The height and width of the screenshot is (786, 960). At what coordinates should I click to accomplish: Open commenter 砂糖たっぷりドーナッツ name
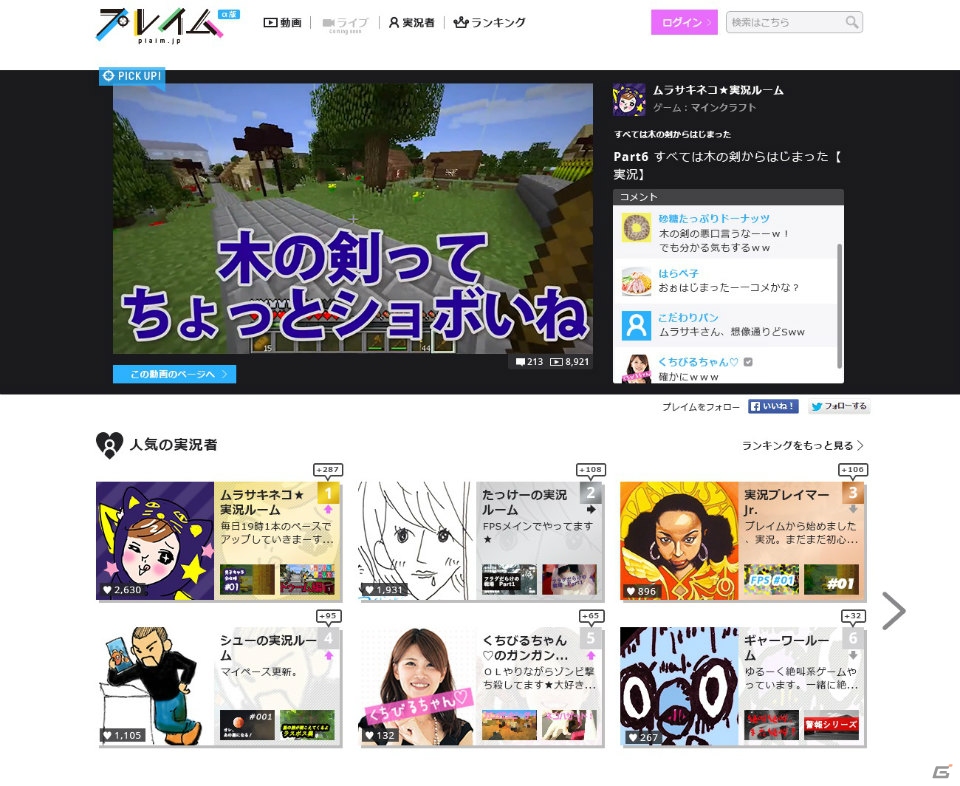point(714,219)
